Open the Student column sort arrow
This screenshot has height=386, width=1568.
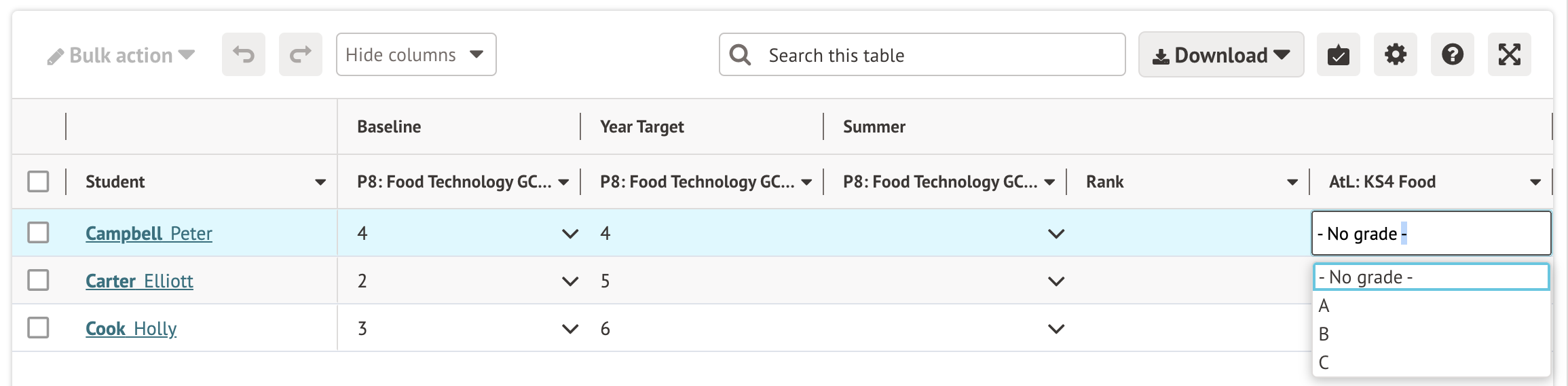(320, 182)
